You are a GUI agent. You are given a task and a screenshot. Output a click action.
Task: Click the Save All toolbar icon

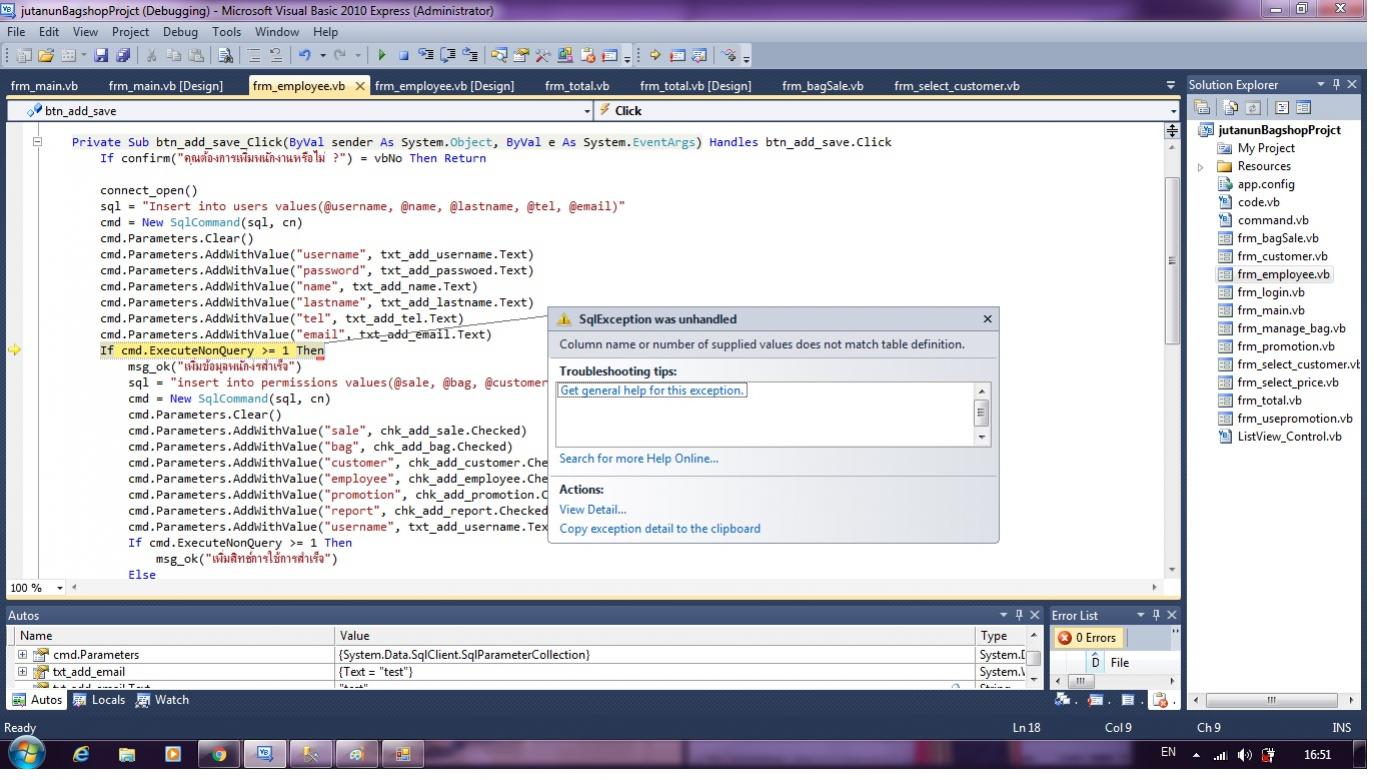(123, 56)
